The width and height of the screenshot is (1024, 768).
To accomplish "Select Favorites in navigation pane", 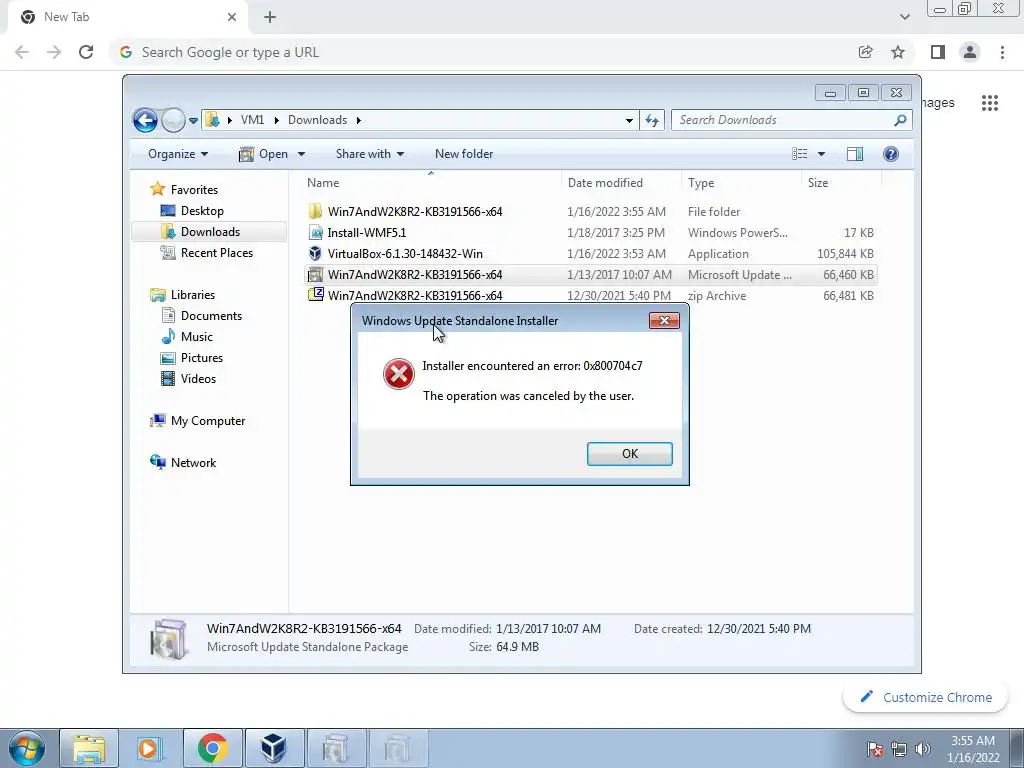I will click(x=194, y=189).
